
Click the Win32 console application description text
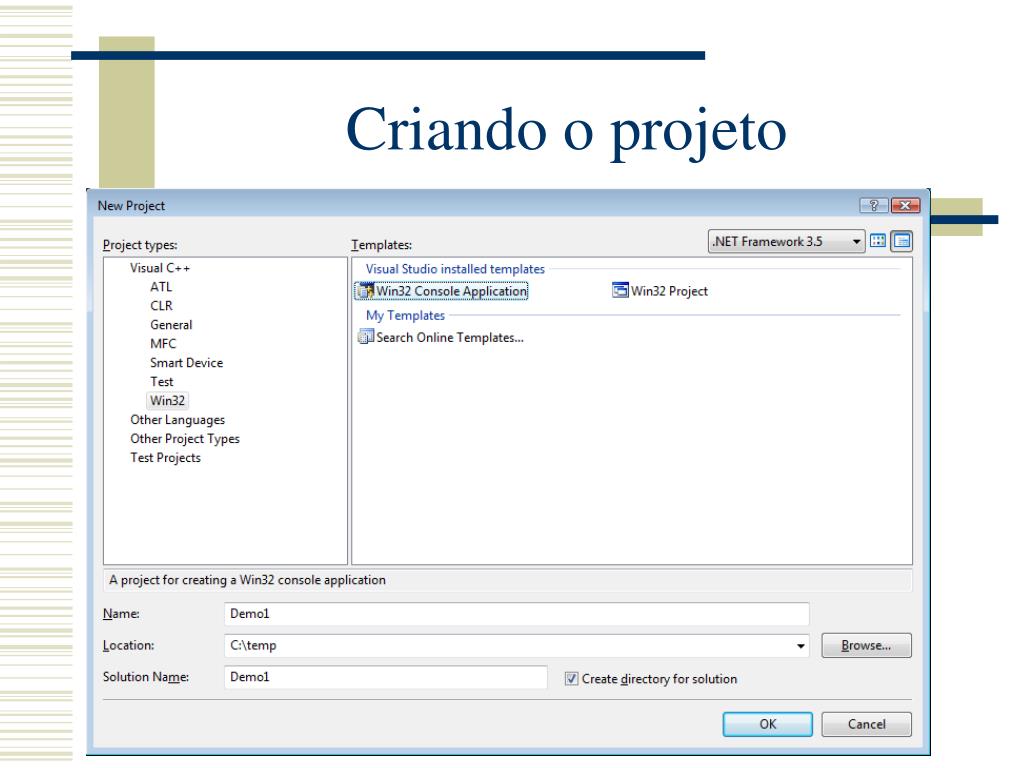248,580
